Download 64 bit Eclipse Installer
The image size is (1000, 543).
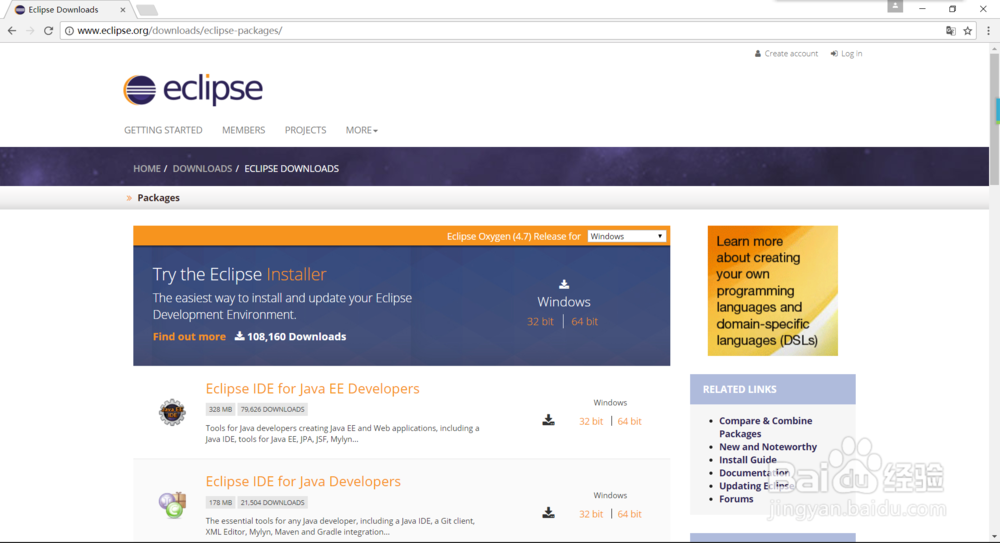coord(585,322)
